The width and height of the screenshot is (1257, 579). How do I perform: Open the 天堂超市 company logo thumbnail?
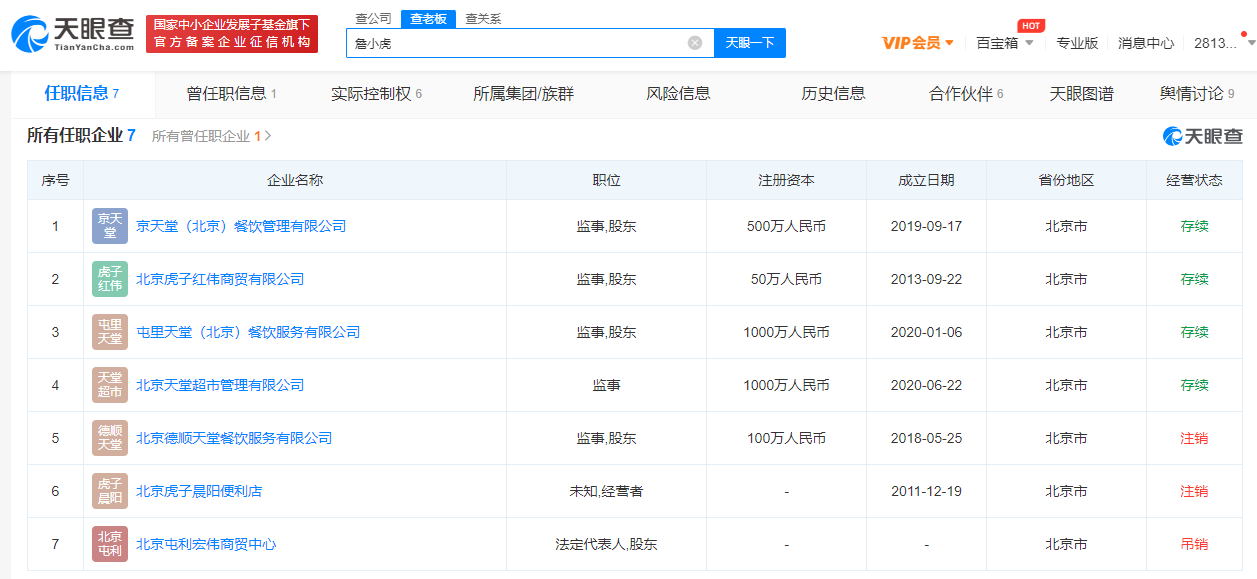110,385
